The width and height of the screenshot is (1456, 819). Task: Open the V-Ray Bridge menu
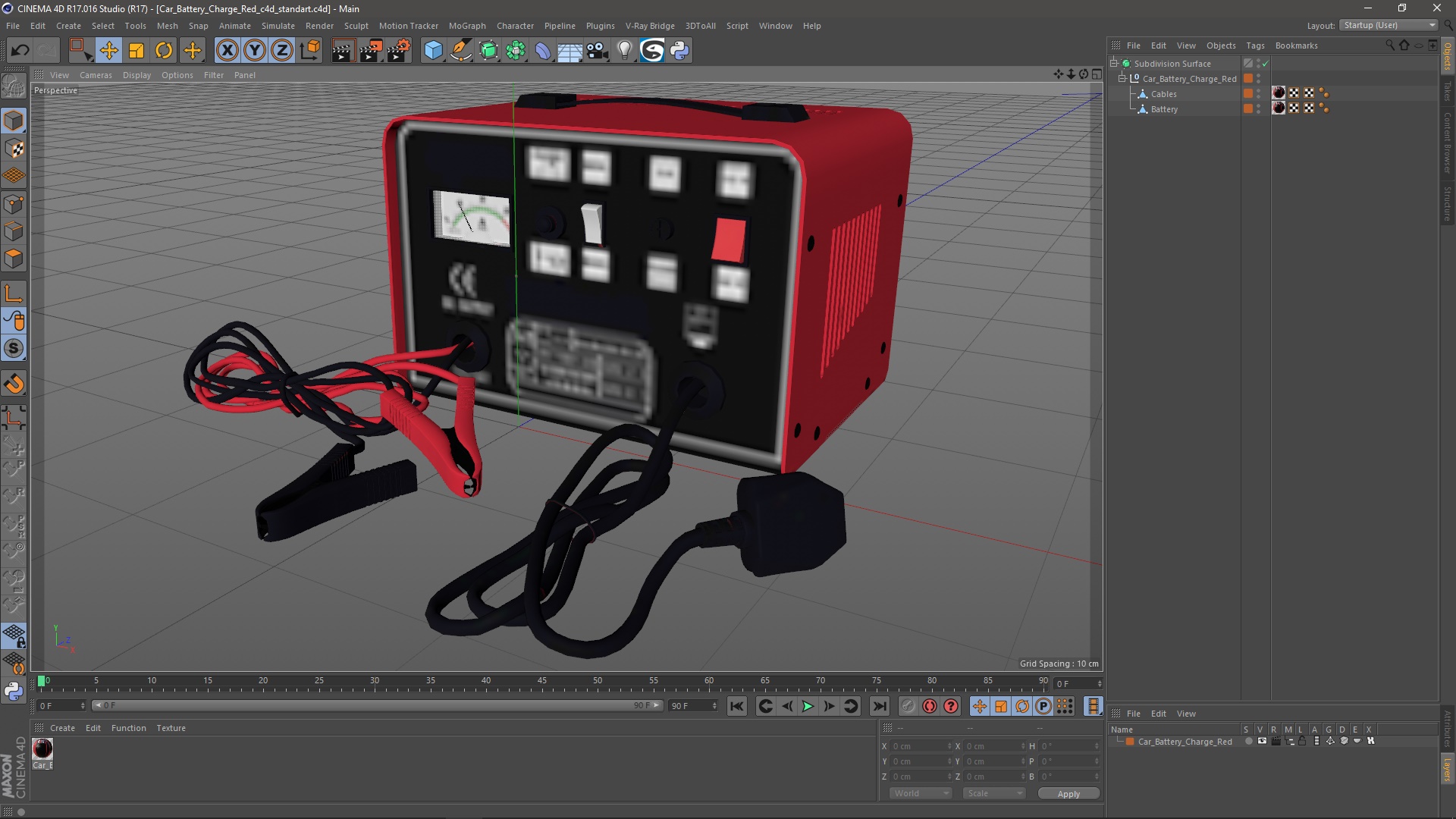tap(650, 26)
